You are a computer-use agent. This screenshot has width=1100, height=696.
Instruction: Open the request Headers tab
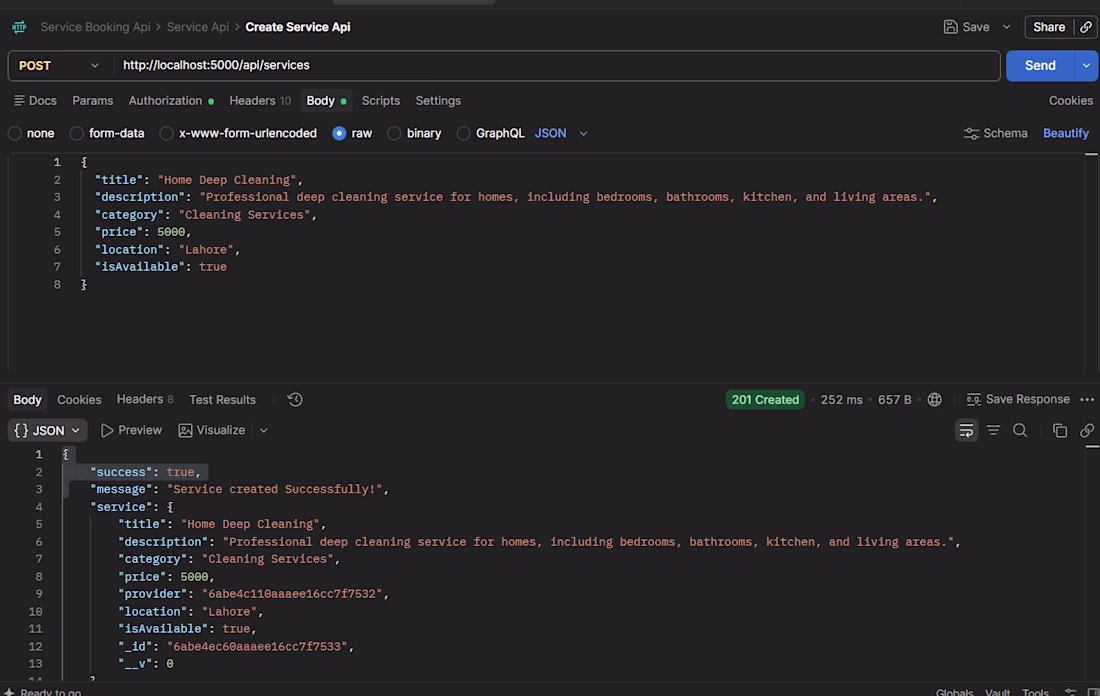pyautogui.click(x=260, y=101)
